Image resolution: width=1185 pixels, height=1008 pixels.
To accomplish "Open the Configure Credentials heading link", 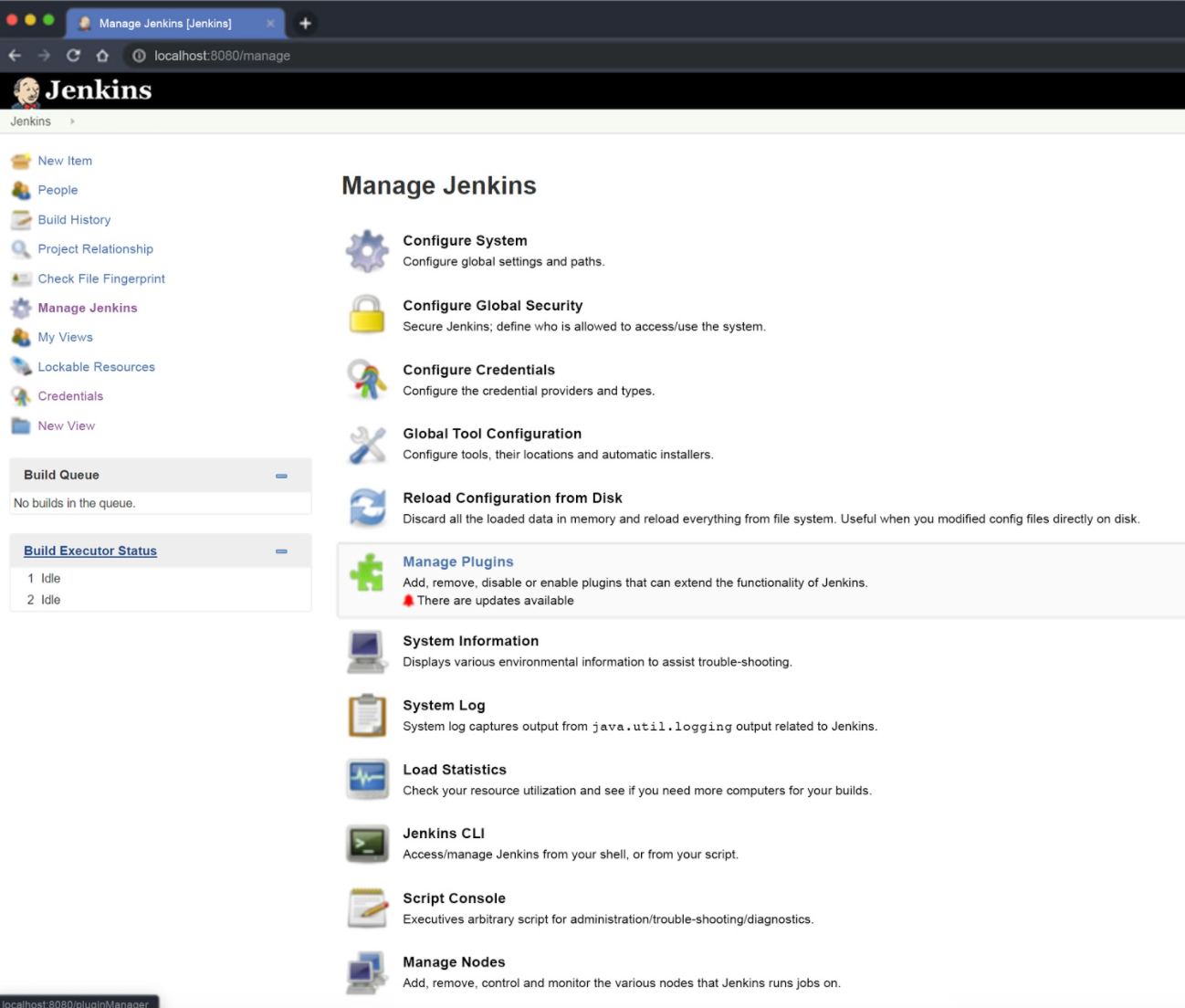I will point(478,370).
